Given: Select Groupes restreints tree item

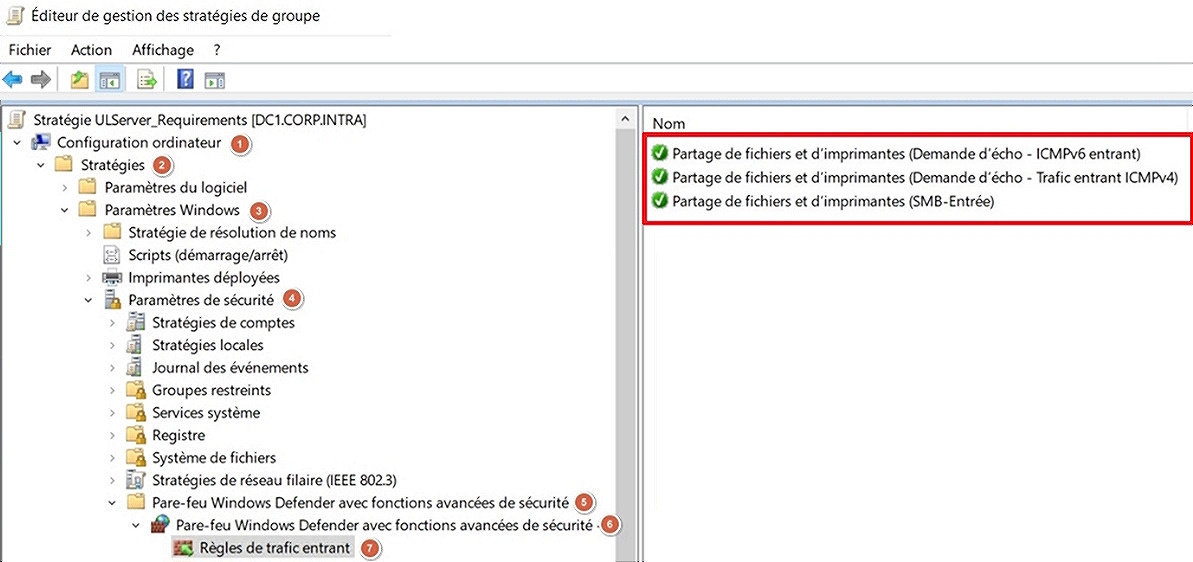Looking at the screenshot, I should pos(212,390).
